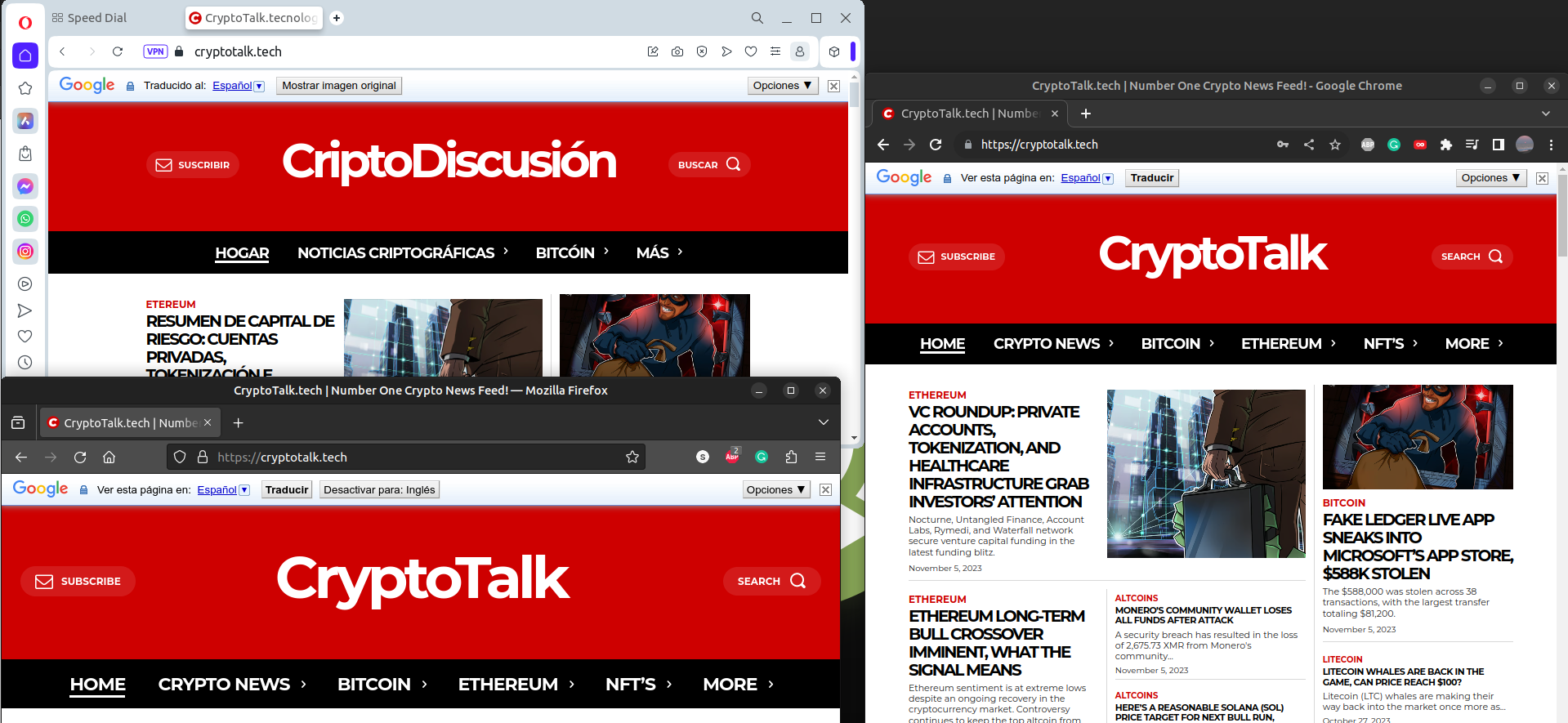Open Español dropdown in Chrome translate bar

coord(1087,178)
